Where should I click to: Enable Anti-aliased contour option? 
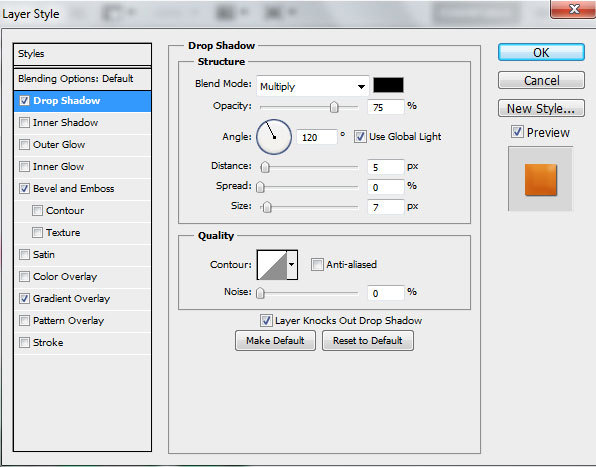pos(317,264)
